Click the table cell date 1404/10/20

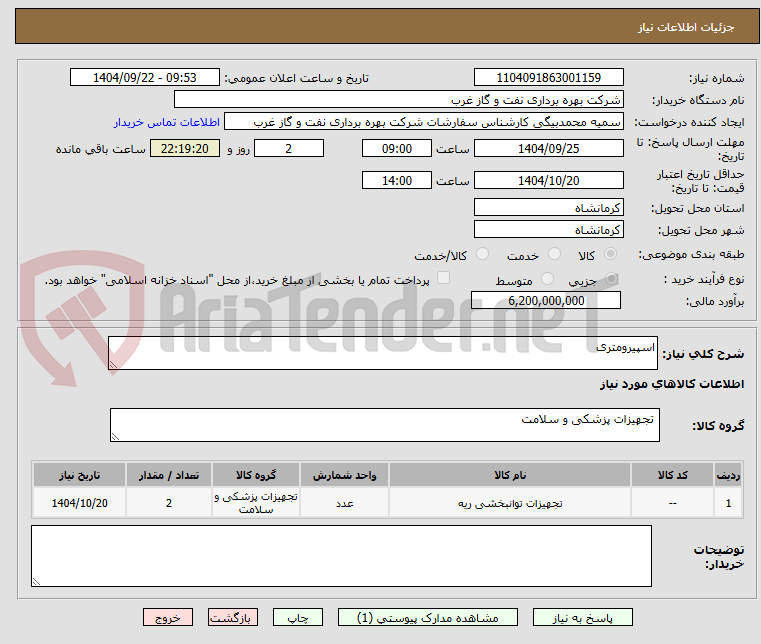80,503
